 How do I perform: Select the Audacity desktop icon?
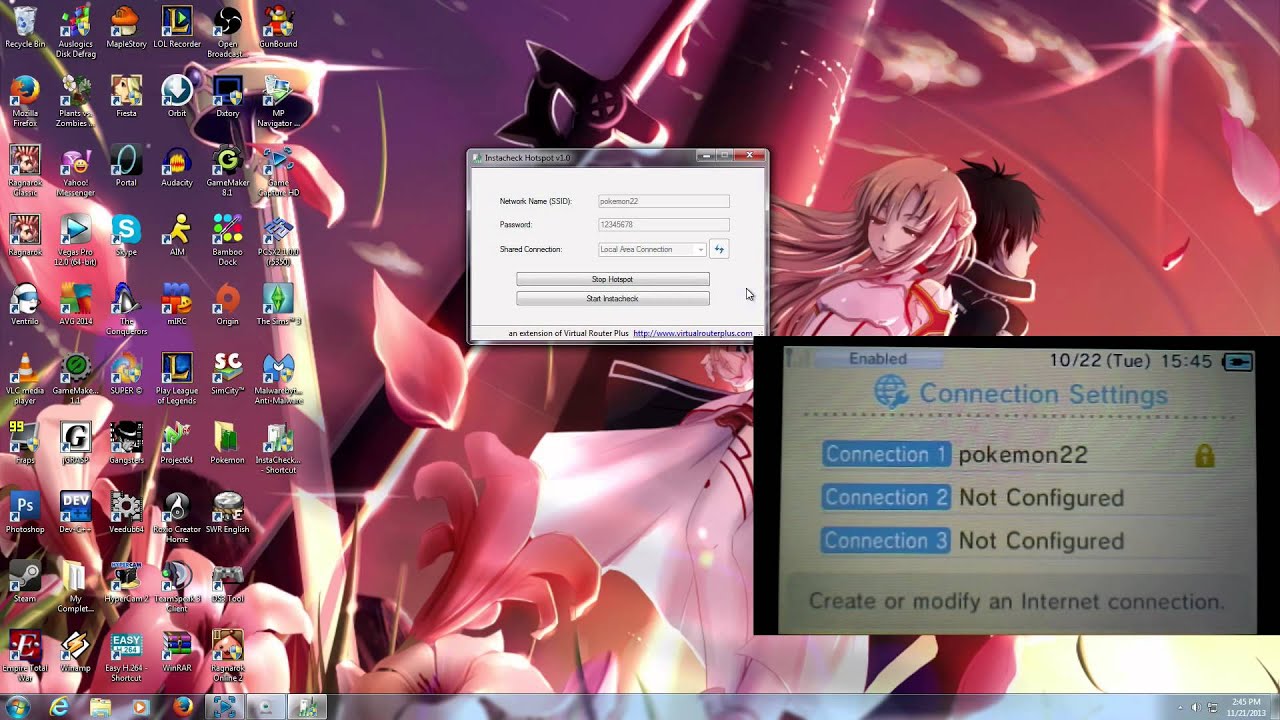click(x=177, y=166)
